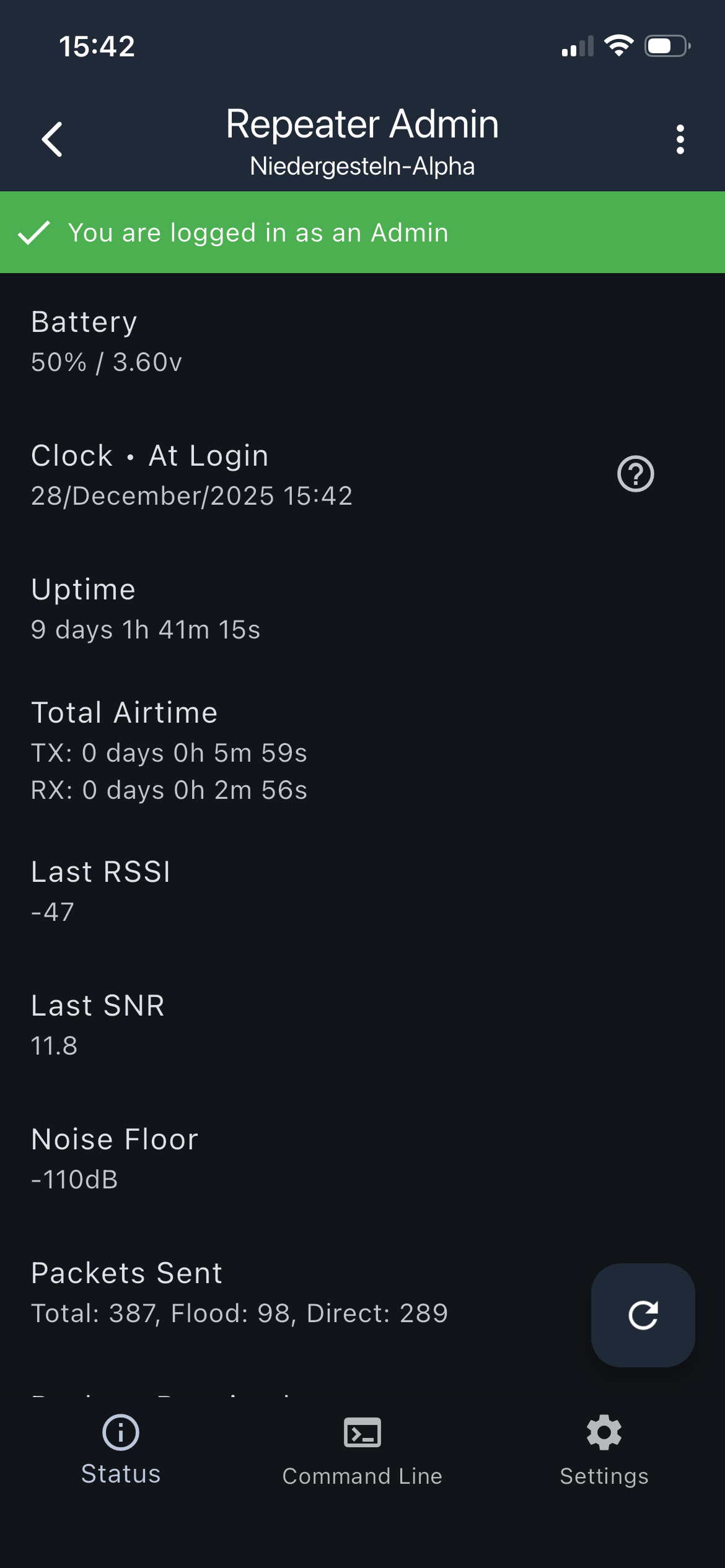
Task: Tap the back arrow icon
Action: pyautogui.click(x=53, y=139)
